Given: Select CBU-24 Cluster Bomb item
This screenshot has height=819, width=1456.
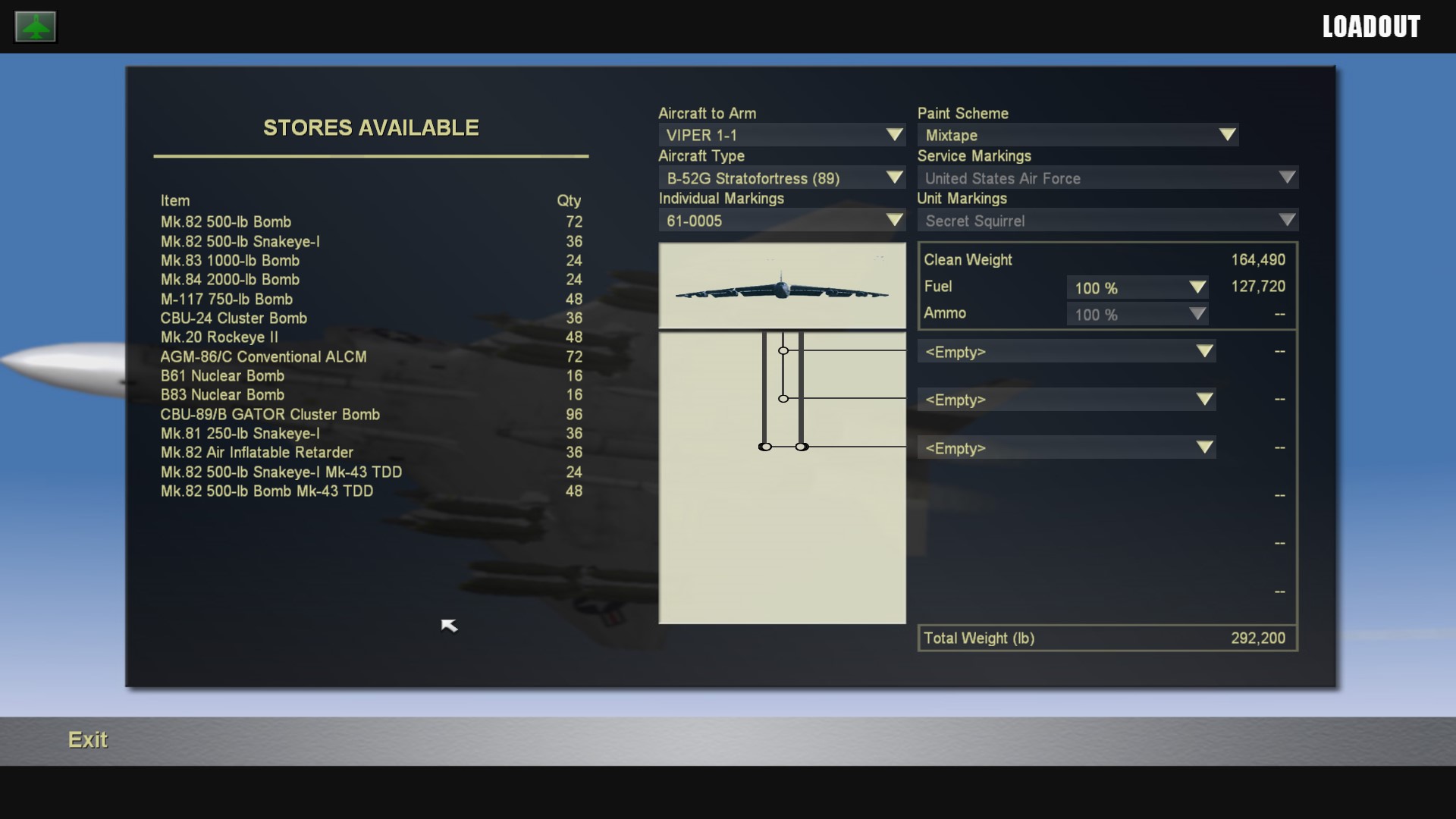Looking at the screenshot, I should click(372, 318).
